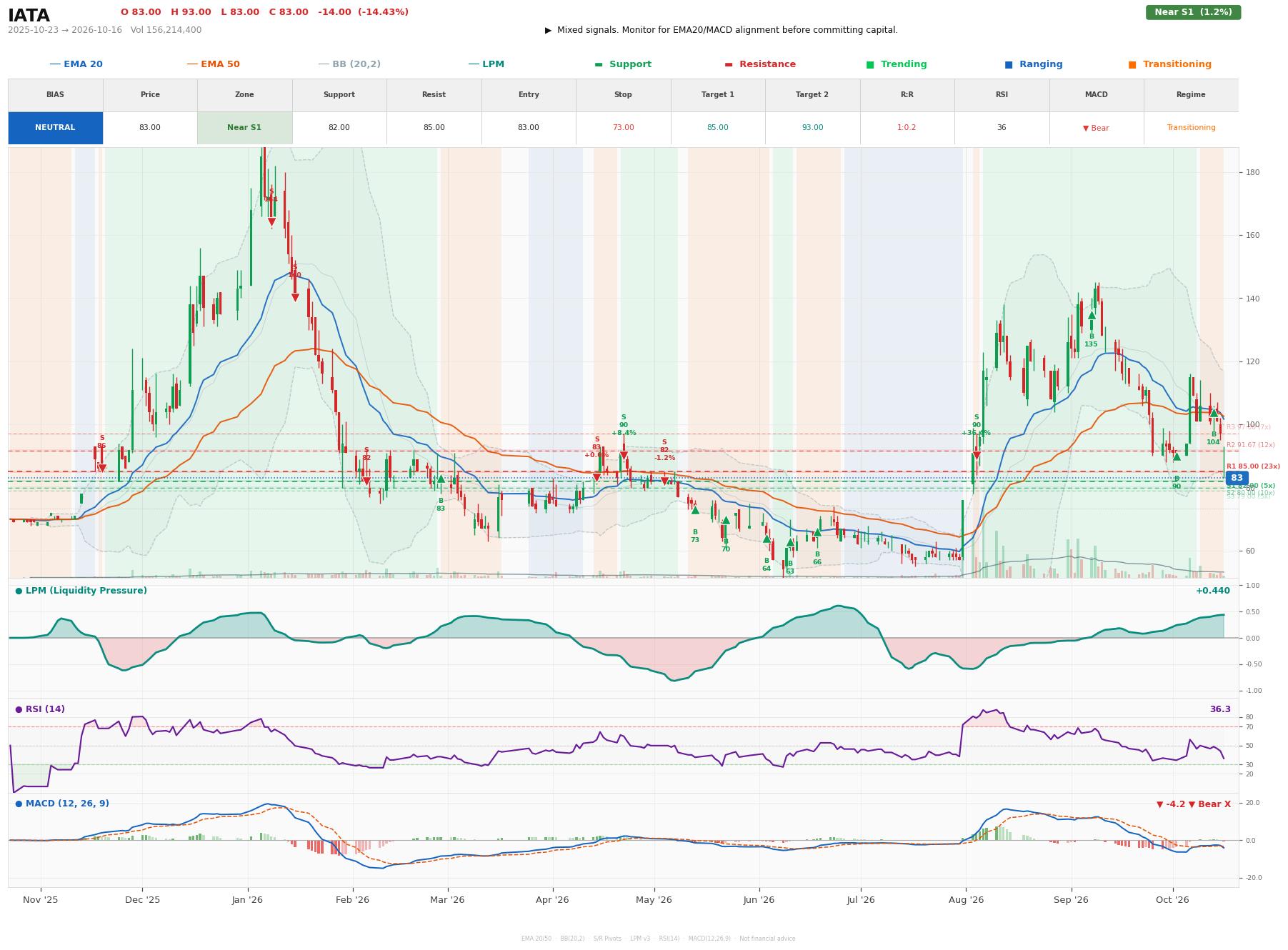The height and width of the screenshot is (950, 1288).
Task: Click the +0.440 LPM readout
Action: tap(1213, 591)
